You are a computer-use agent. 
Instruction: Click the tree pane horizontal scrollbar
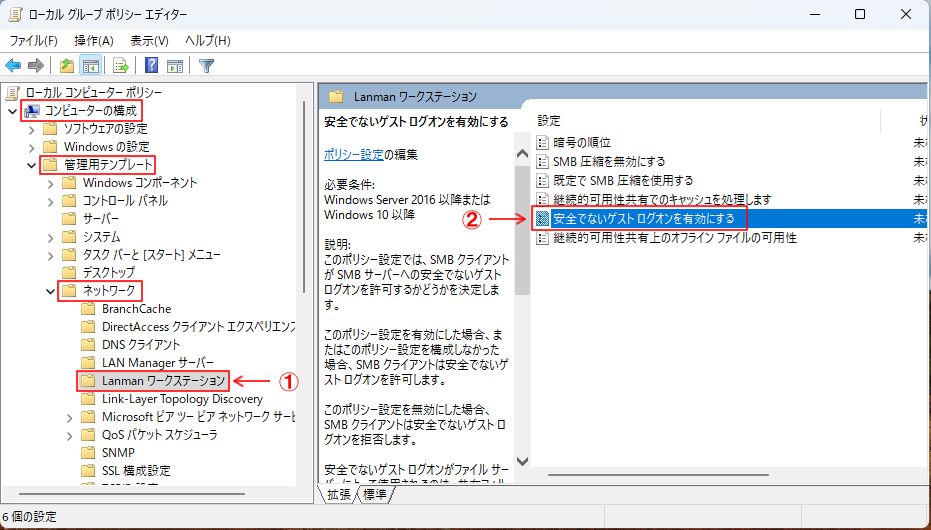click(x=131, y=494)
